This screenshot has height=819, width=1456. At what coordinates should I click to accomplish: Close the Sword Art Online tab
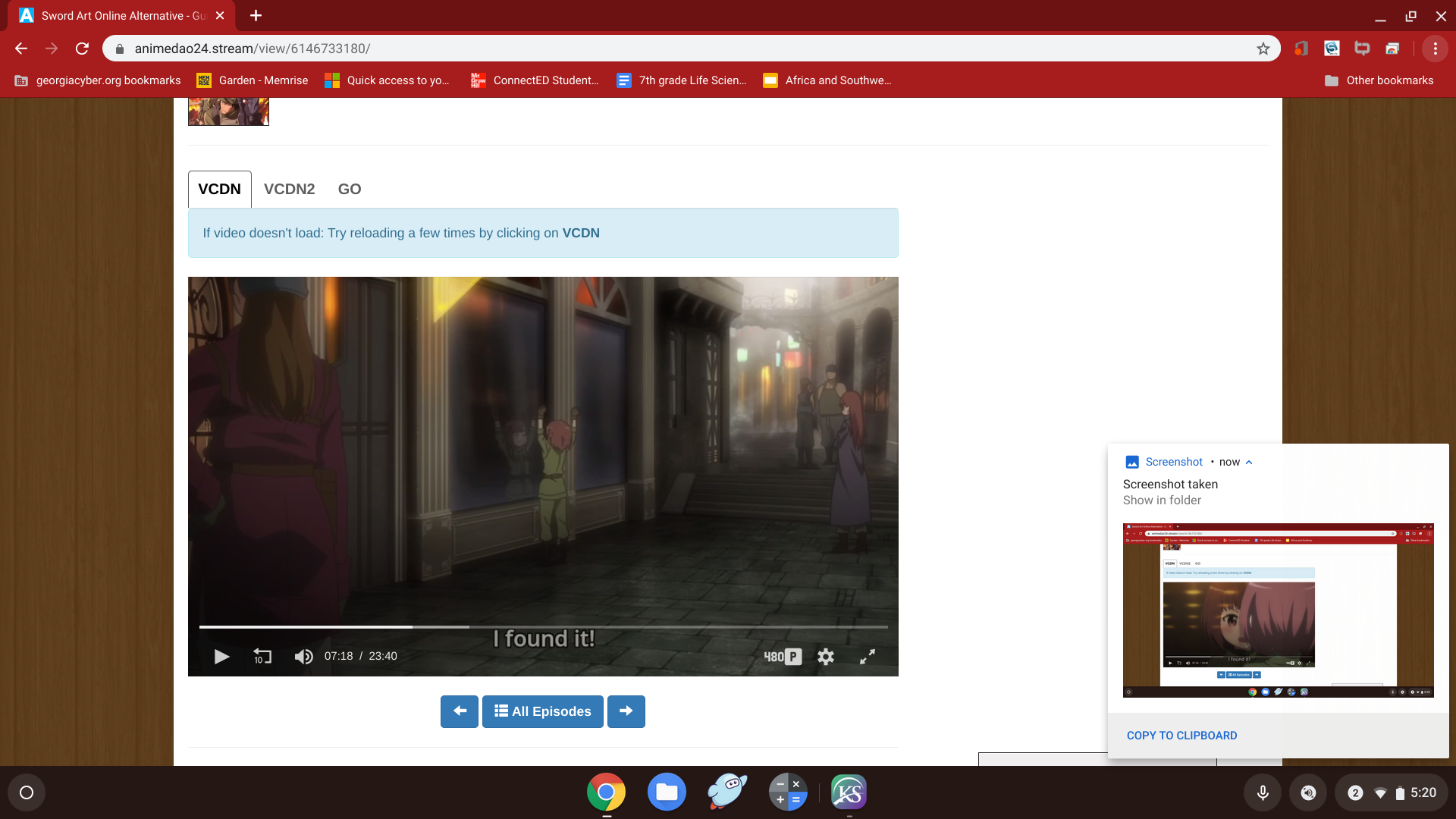tap(220, 15)
